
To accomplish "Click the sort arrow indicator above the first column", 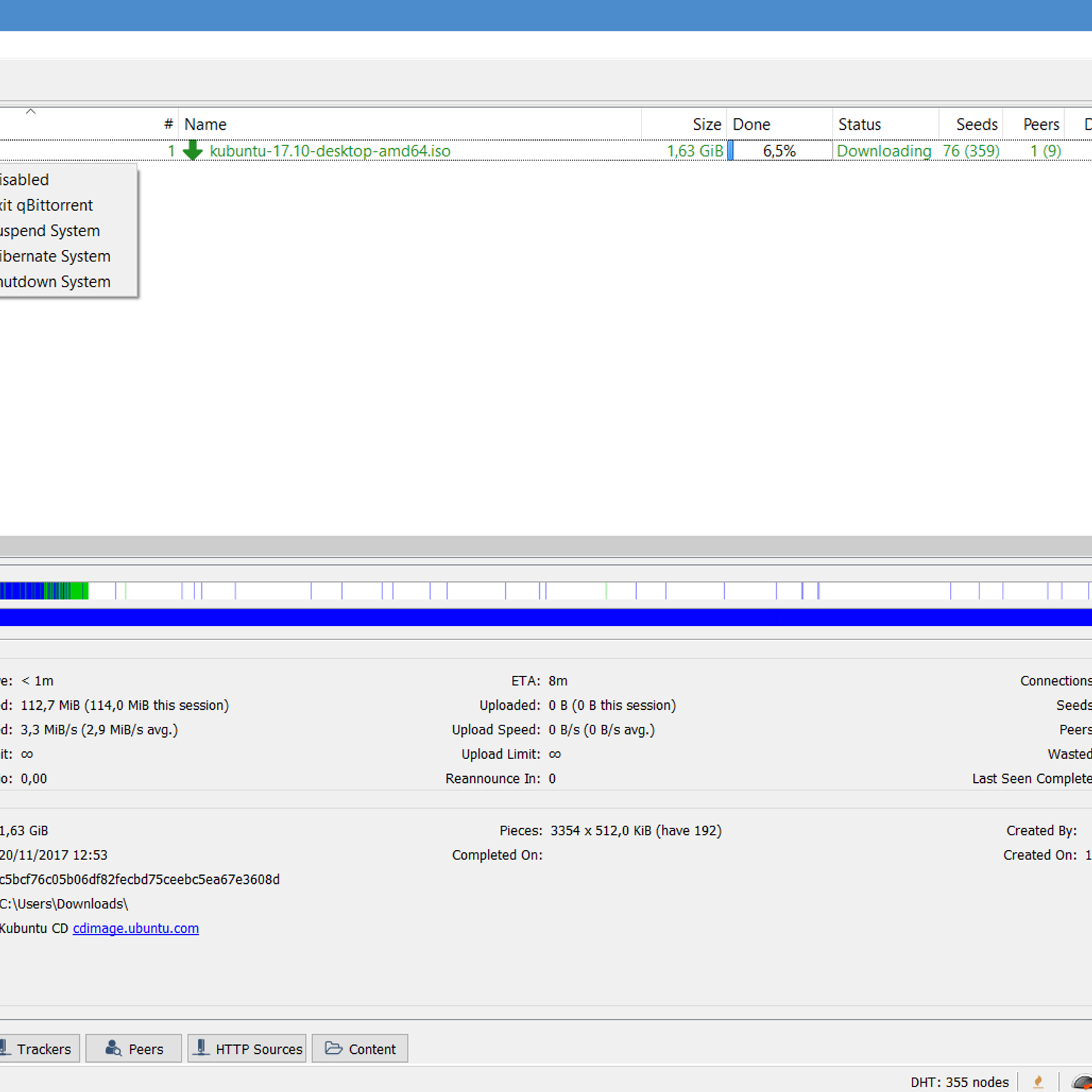I will point(31,111).
